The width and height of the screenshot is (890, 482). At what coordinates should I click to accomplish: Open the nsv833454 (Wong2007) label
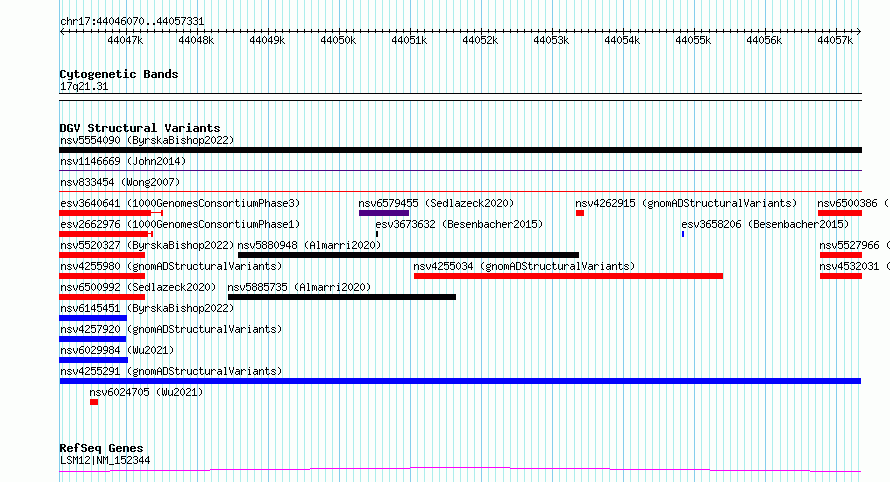(x=120, y=182)
